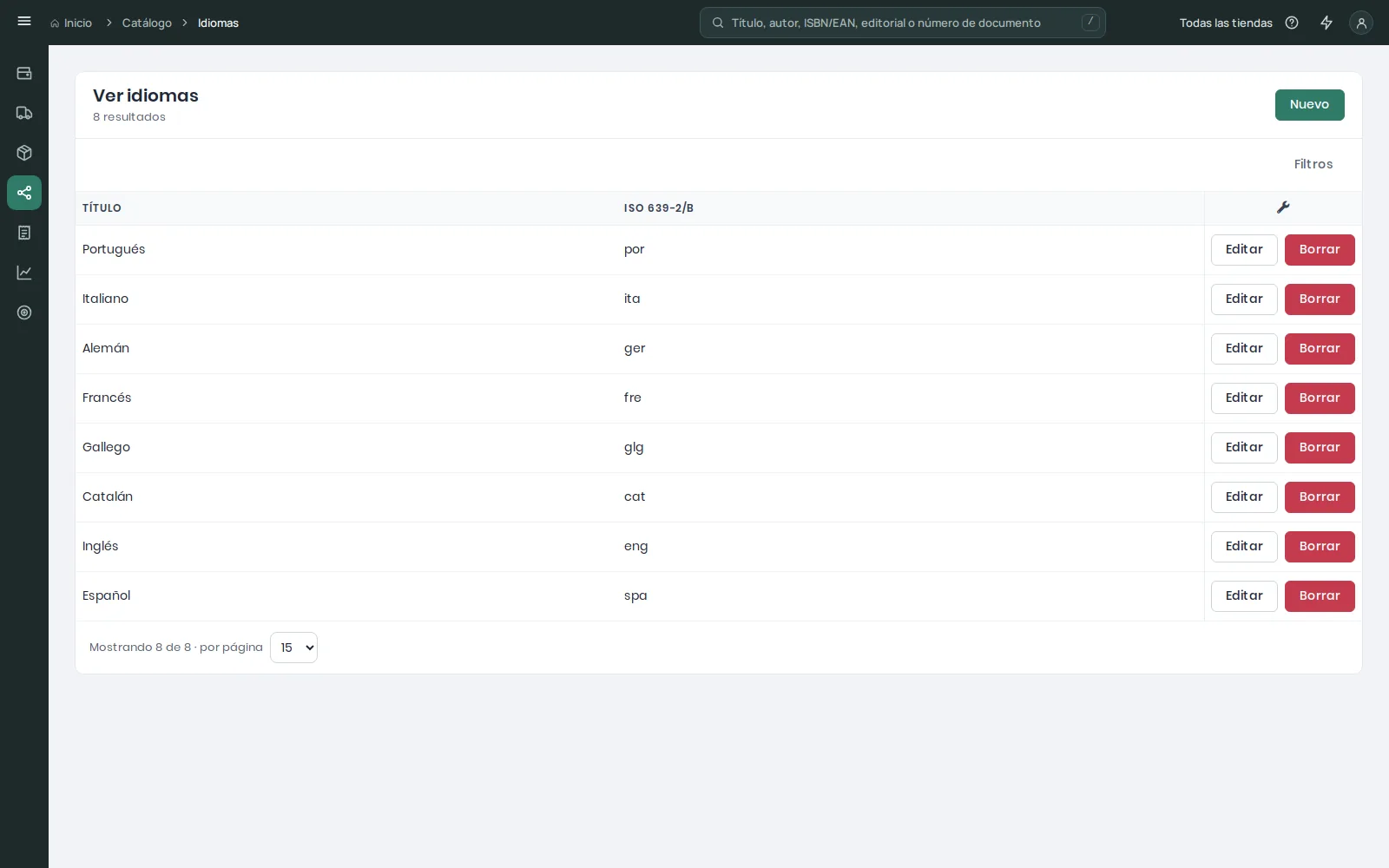The image size is (1389, 868).
Task: Open the per-page dropdown showing 15
Action: [293, 648]
